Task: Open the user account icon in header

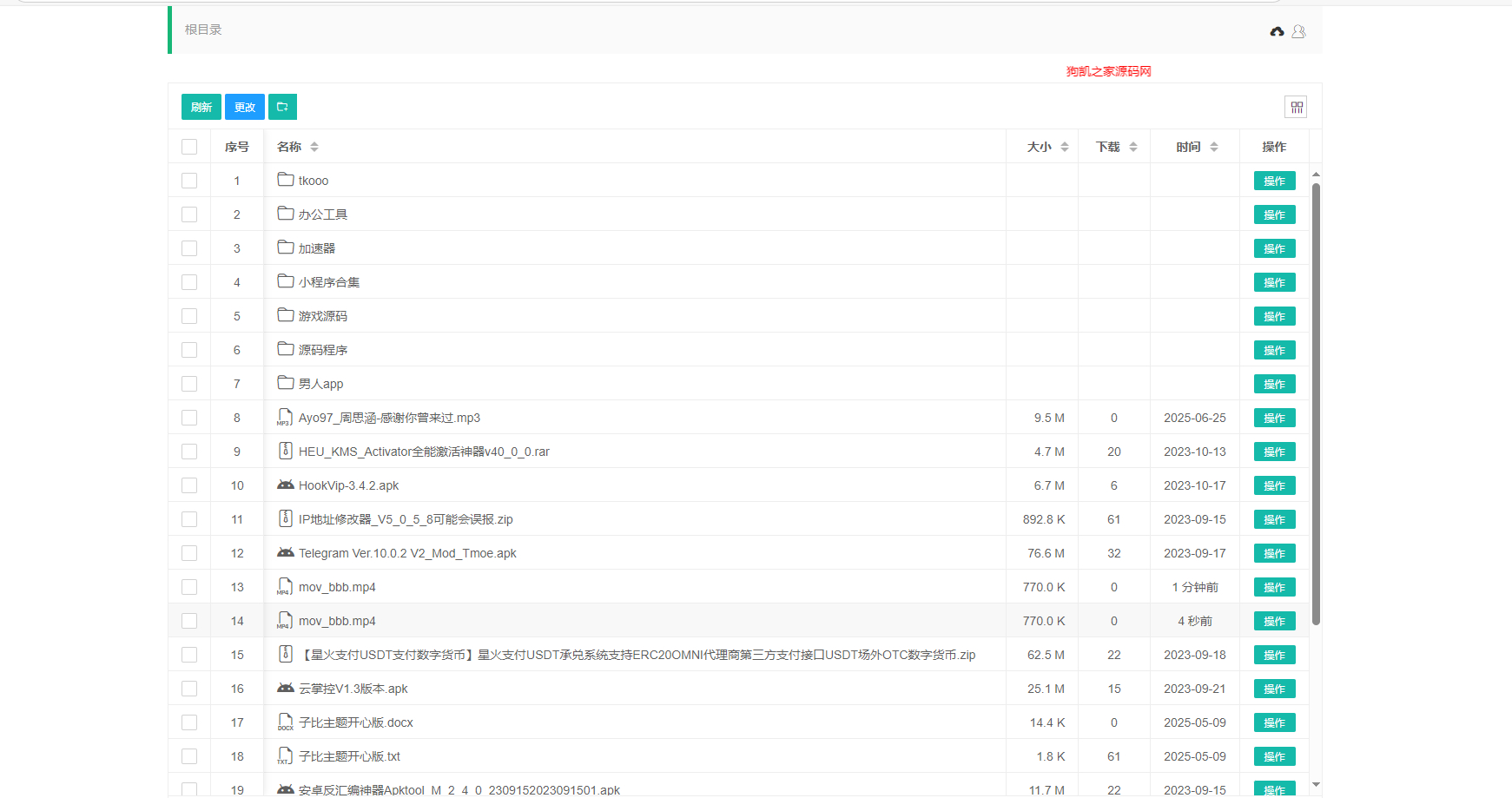Action: point(1299,31)
